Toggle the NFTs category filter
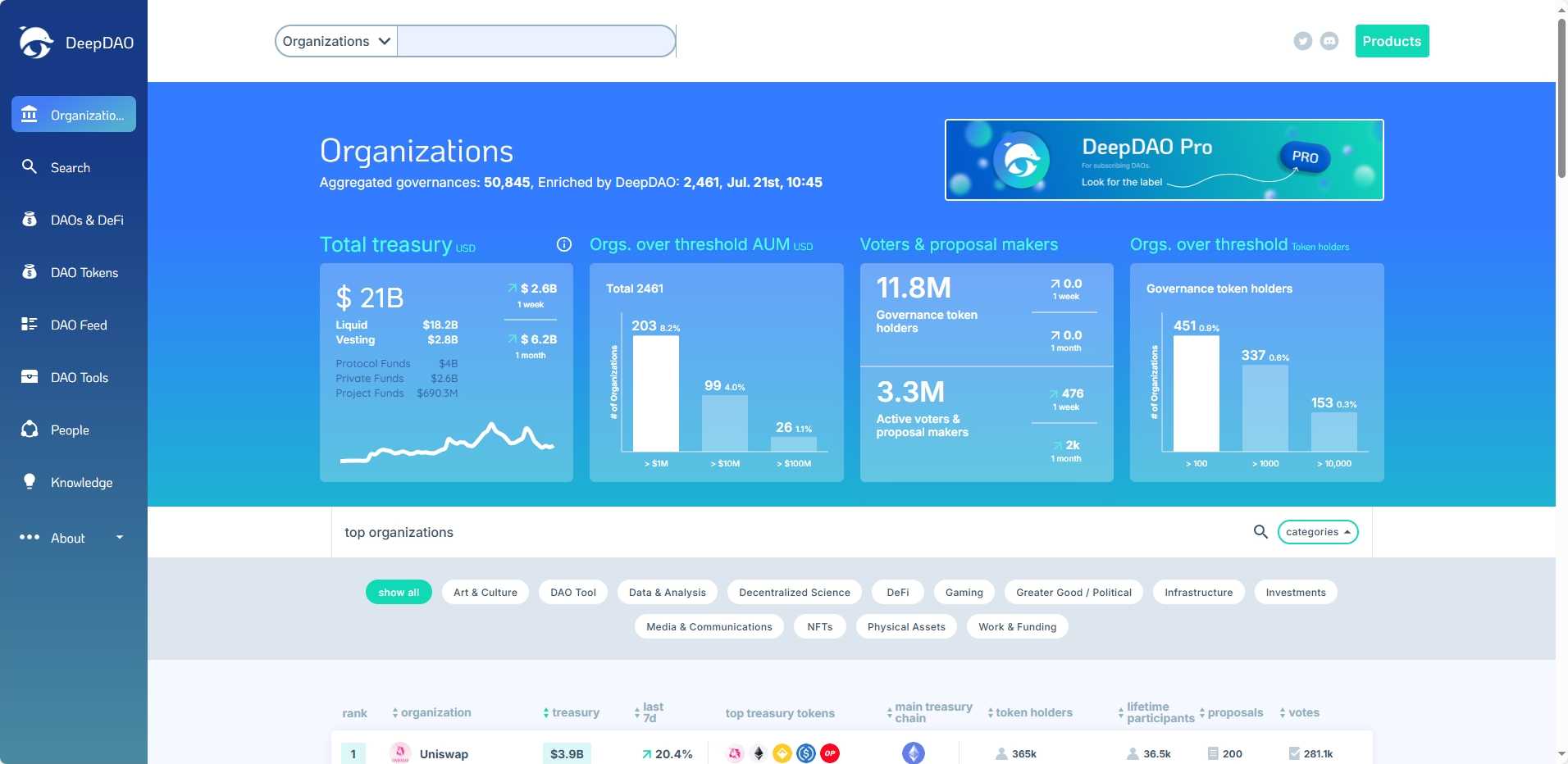The image size is (1568, 764). (819, 626)
